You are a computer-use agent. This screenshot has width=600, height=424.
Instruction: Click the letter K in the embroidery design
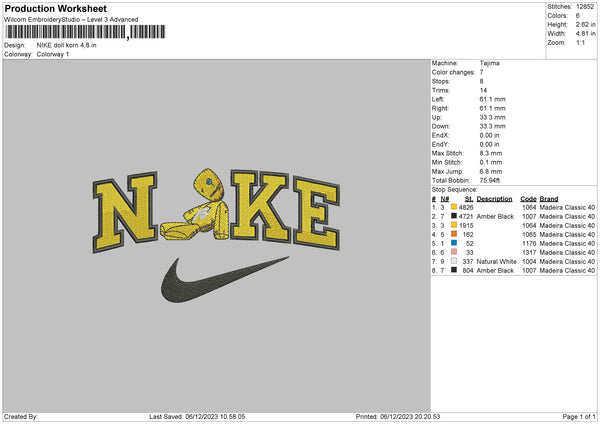[x=260, y=206]
